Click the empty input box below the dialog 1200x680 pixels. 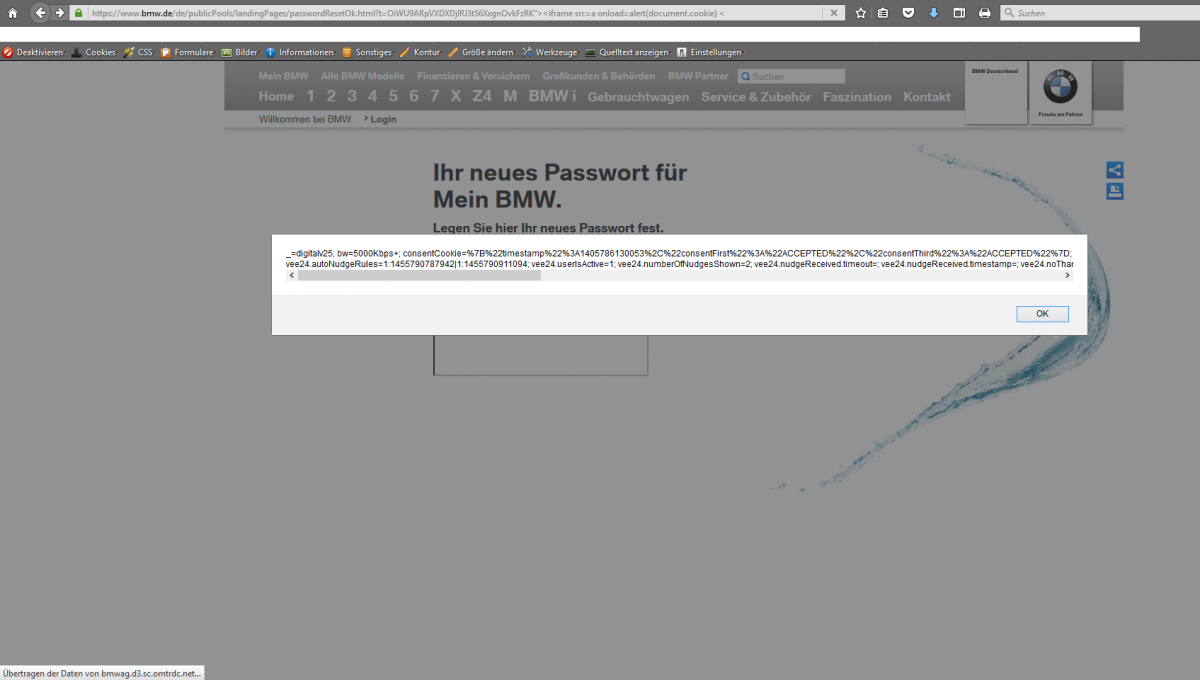(x=540, y=355)
